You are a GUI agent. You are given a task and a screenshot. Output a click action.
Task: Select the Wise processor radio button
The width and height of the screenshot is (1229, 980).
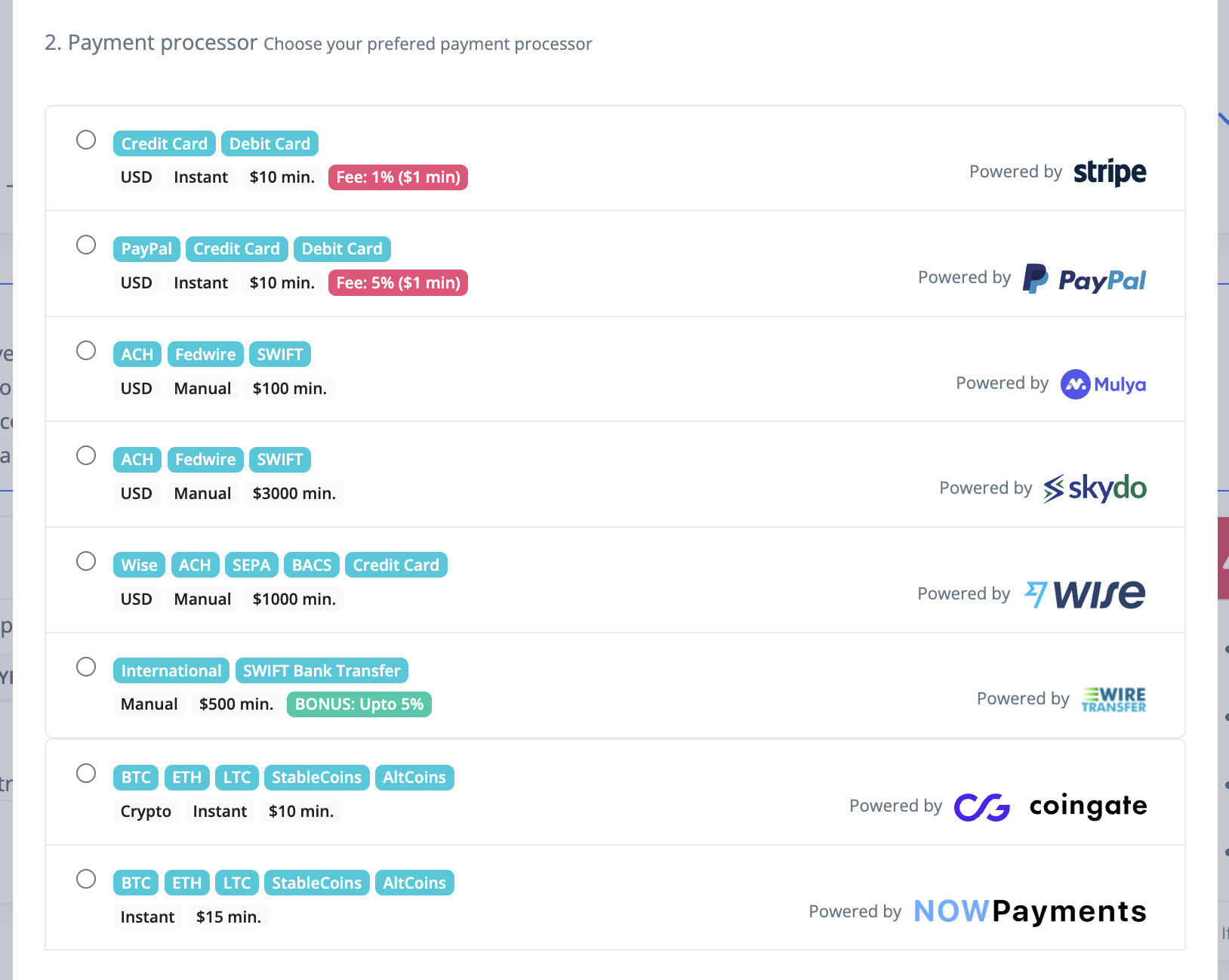coord(86,561)
